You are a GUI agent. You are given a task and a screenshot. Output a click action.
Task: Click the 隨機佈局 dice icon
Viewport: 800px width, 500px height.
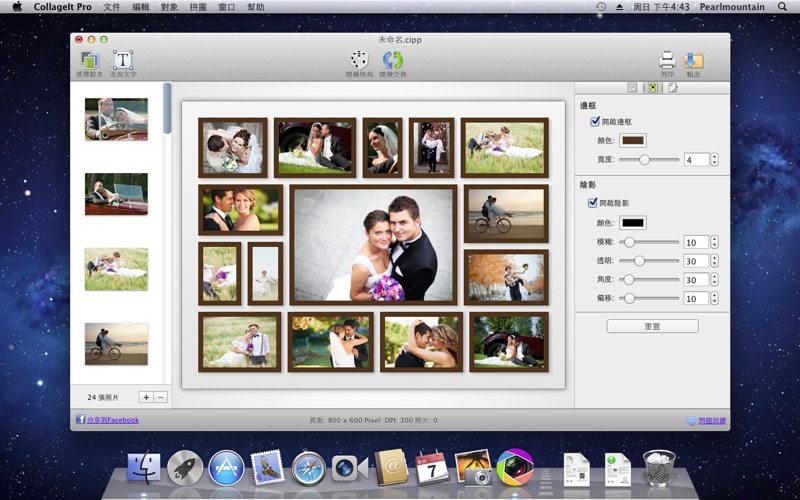pyautogui.click(x=359, y=60)
